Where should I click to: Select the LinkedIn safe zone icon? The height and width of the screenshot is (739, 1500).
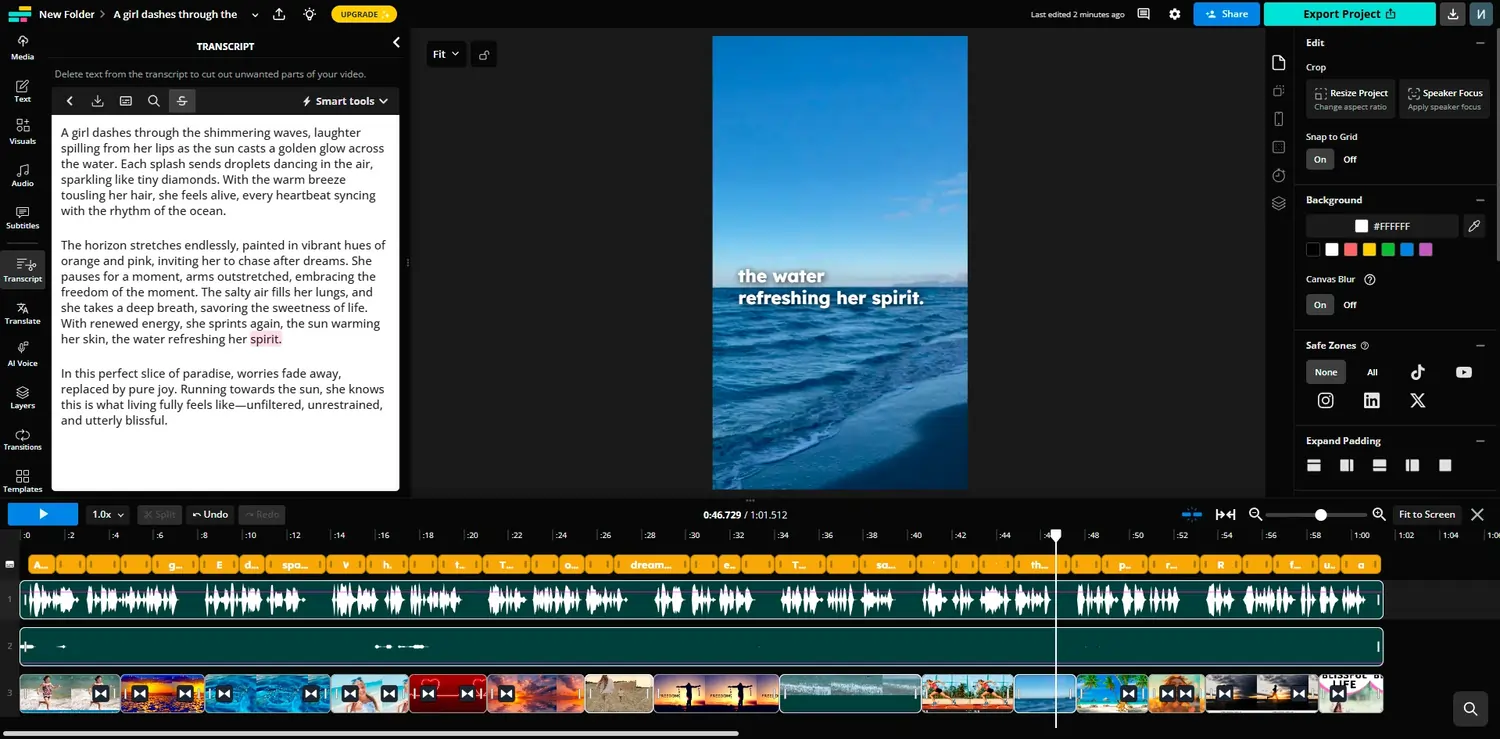click(1372, 400)
